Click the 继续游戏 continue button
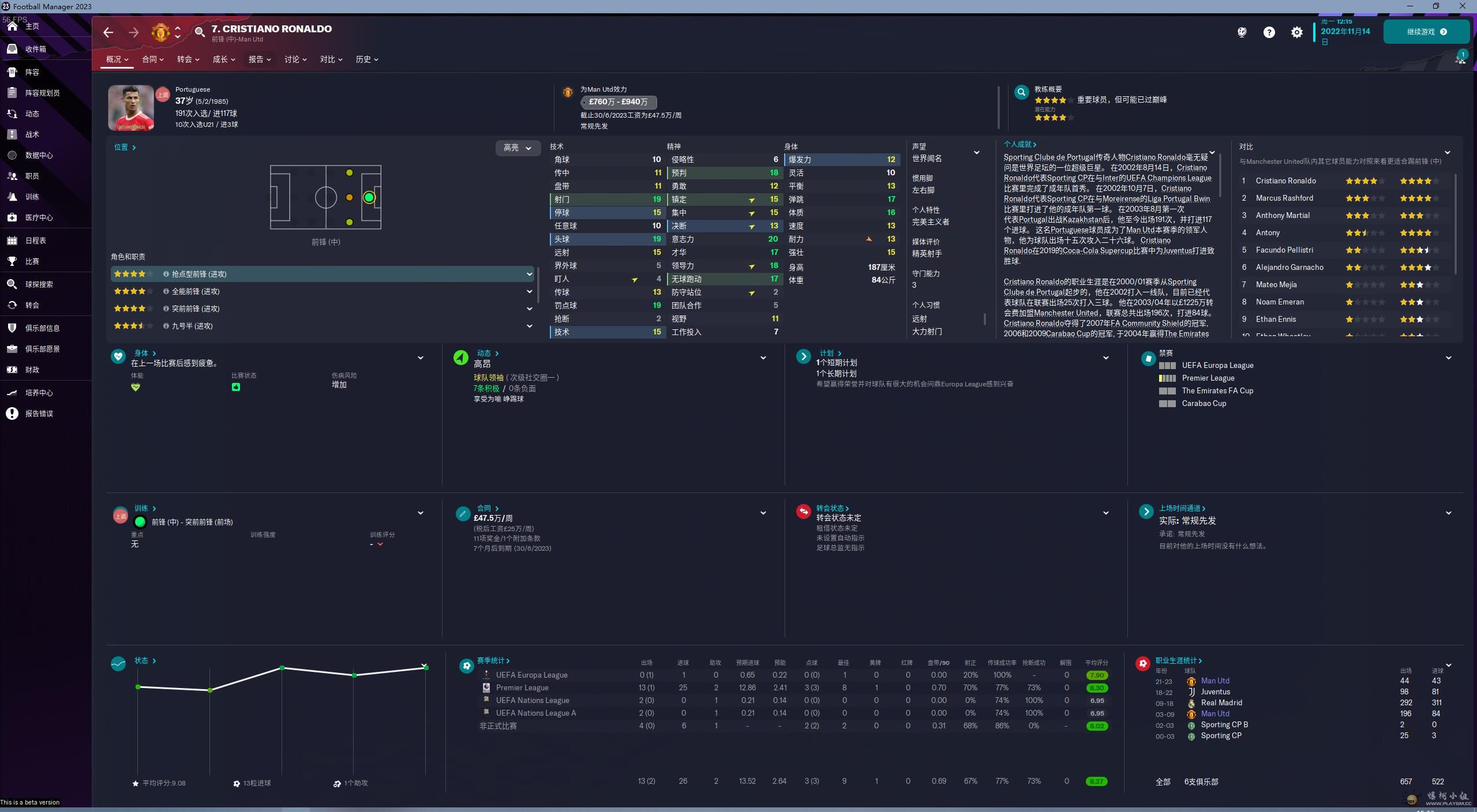This screenshot has width=1477, height=812. tap(1426, 32)
